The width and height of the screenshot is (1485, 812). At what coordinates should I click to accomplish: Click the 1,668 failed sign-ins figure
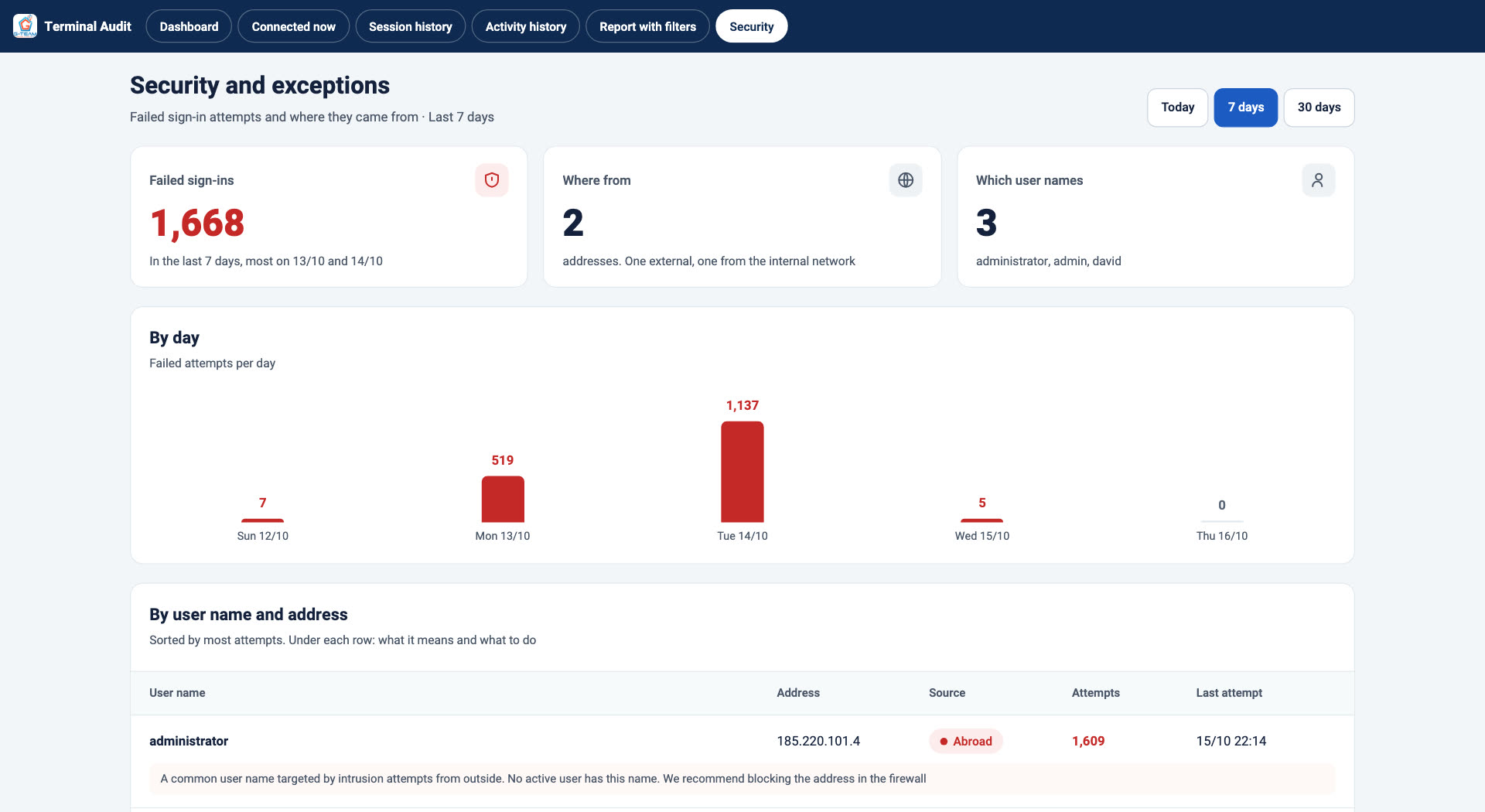pyautogui.click(x=197, y=223)
